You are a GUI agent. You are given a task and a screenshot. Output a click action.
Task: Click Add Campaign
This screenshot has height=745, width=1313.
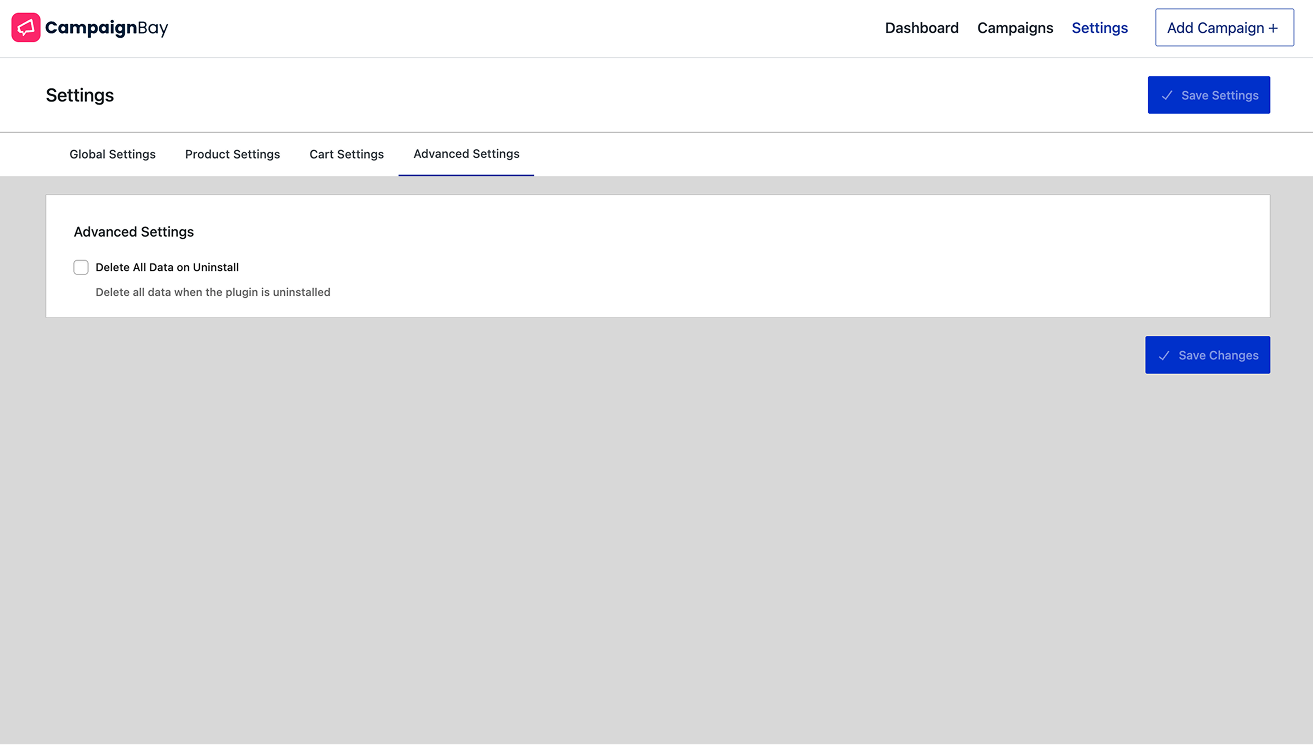[1224, 27]
